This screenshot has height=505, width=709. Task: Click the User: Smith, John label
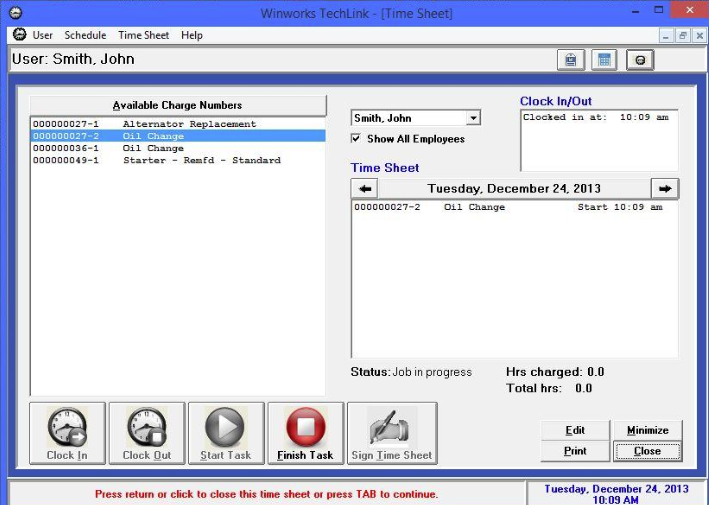73,59
